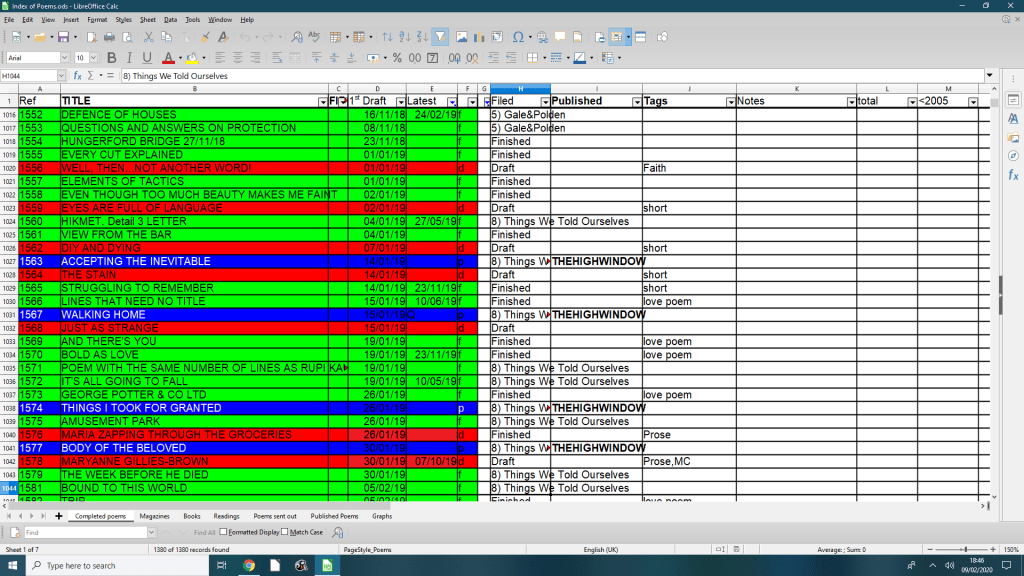Apply Bold formatting from toolbar
1024x576 pixels.
111,58
